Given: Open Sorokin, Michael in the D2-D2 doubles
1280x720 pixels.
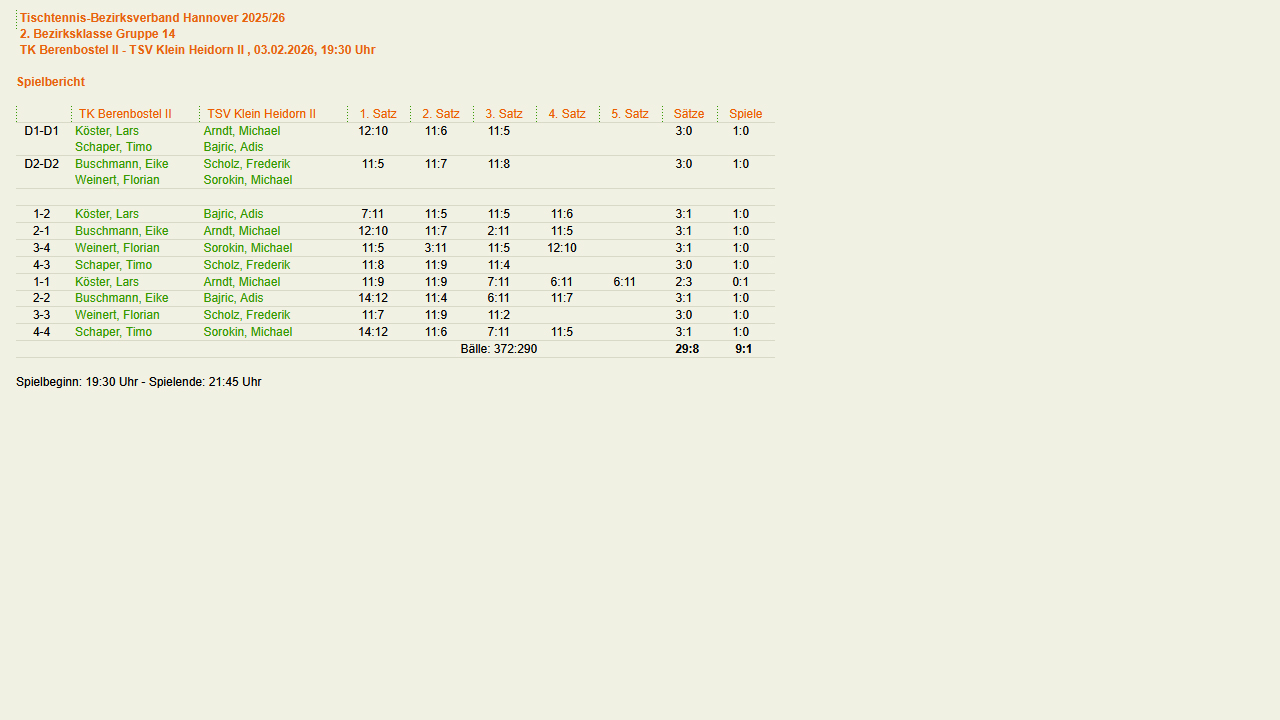Looking at the screenshot, I should coord(247,180).
